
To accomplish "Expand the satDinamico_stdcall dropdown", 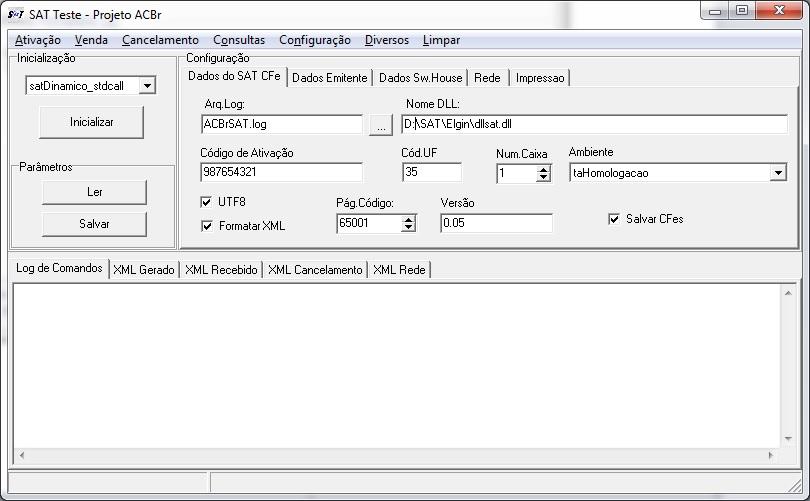I will [x=147, y=86].
